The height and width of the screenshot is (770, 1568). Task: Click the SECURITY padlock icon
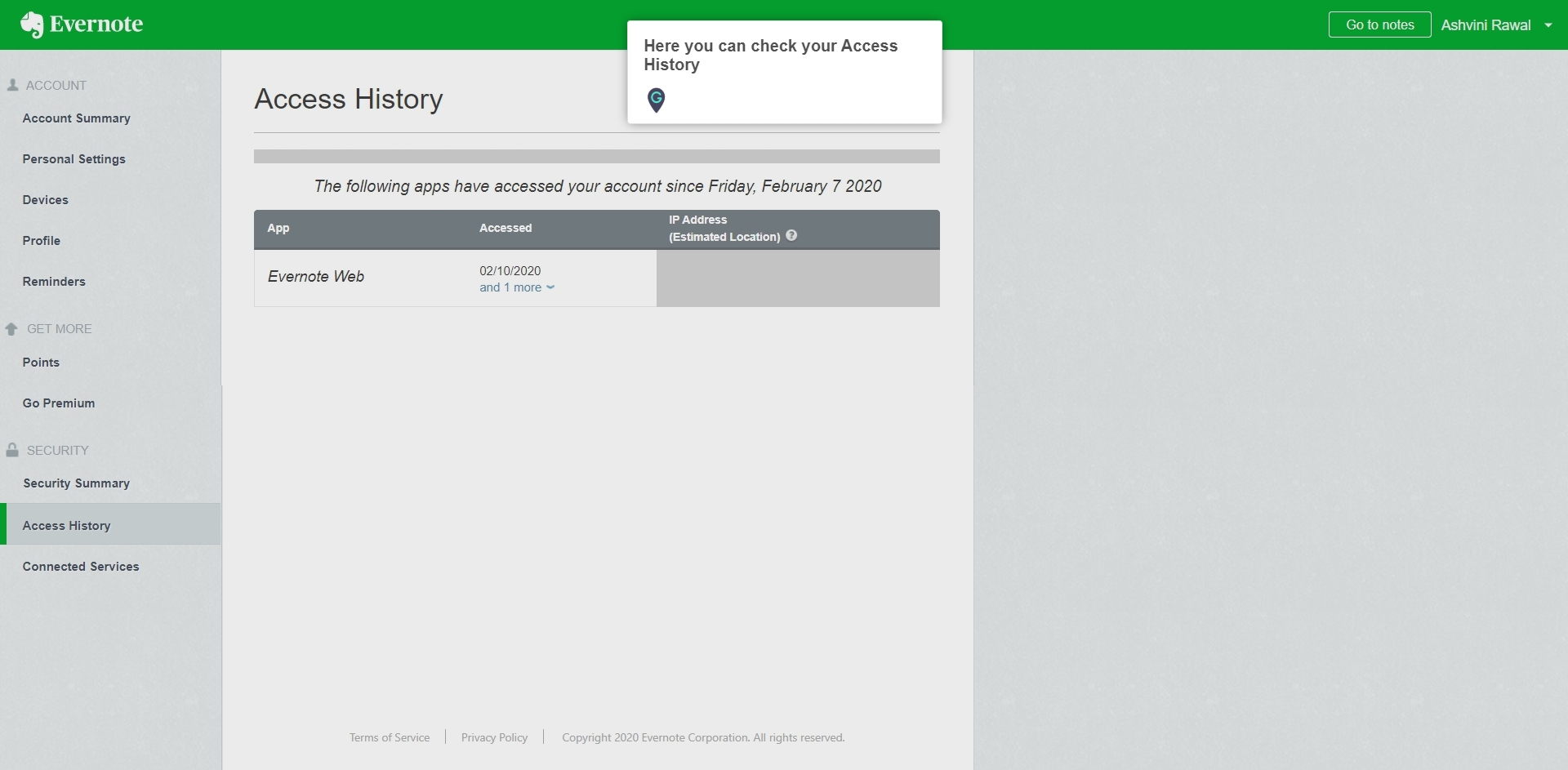(x=11, y=448)
